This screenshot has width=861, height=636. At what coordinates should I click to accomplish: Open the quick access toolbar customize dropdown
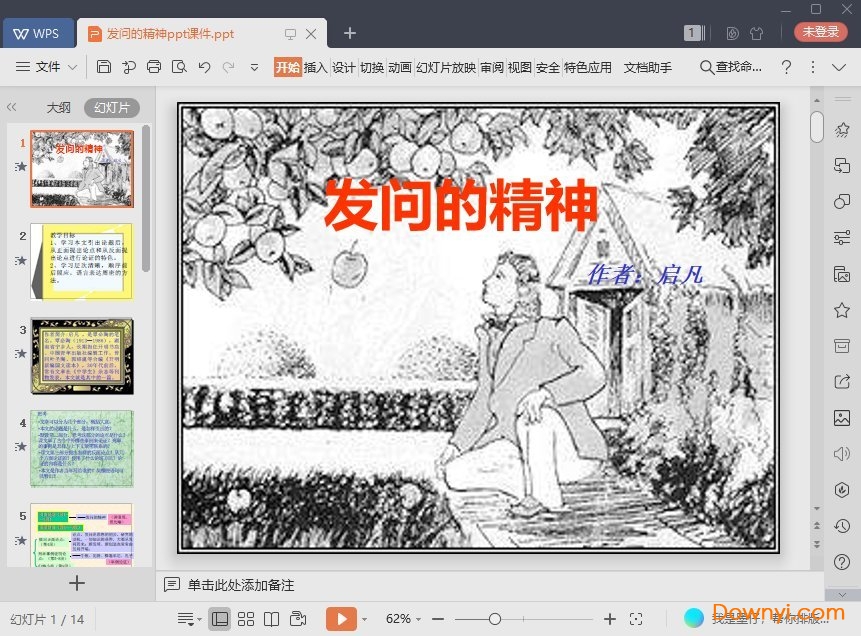[x=252, y=67]
